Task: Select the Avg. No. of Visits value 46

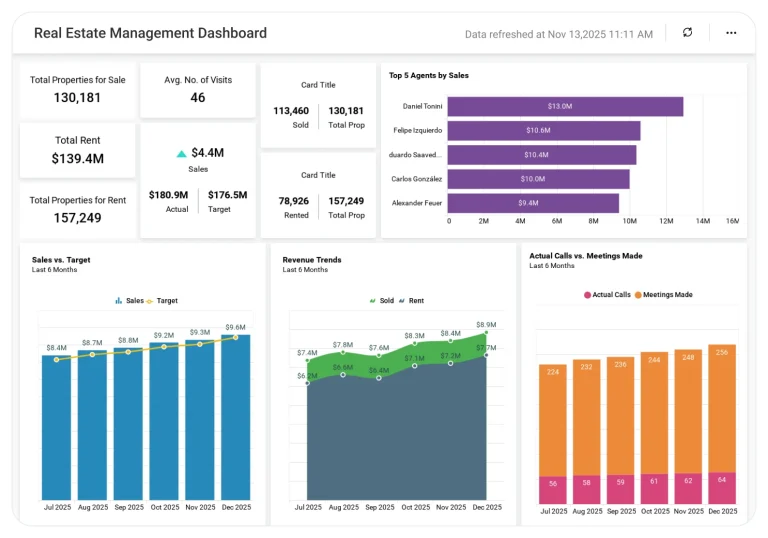Action: 198,98
